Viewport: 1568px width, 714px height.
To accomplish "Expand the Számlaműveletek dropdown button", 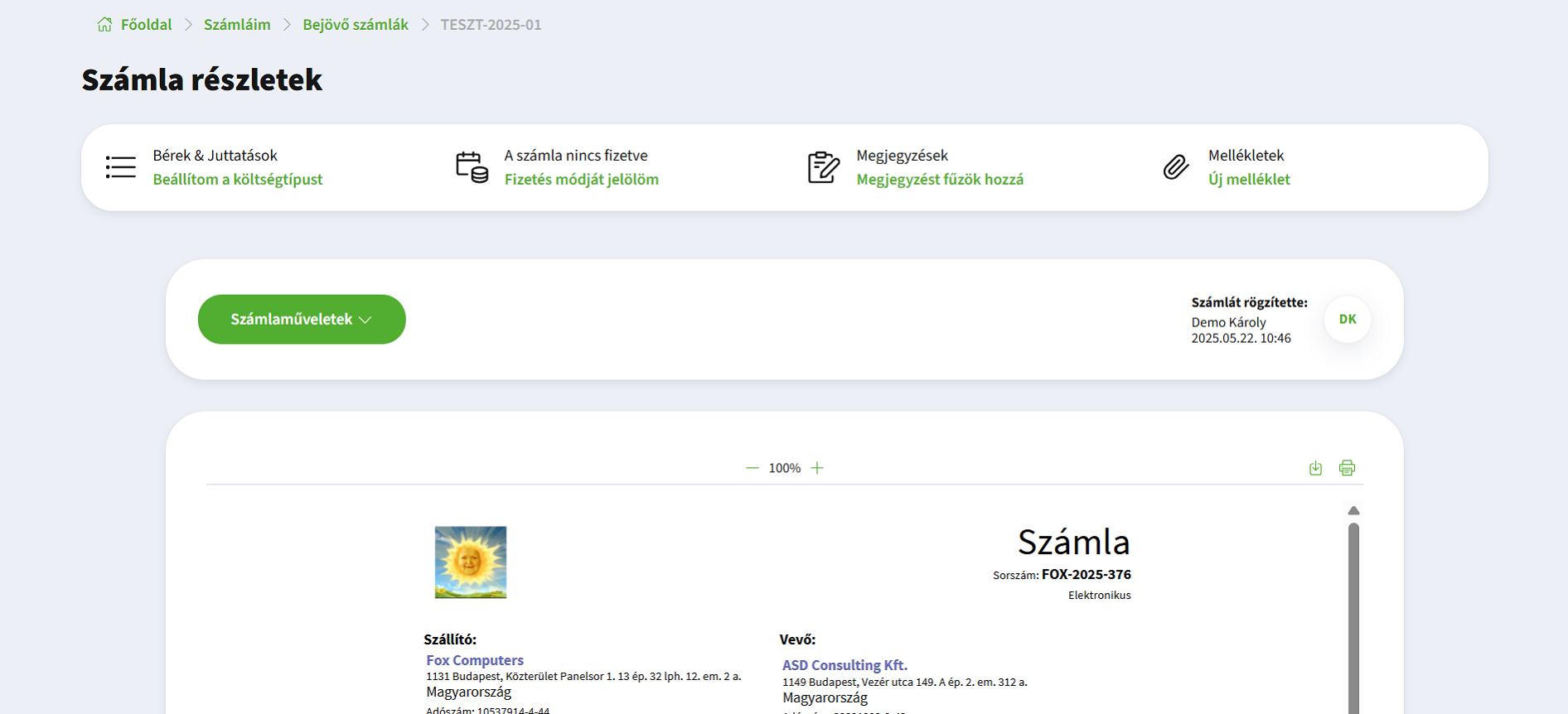I will (302, 319).
